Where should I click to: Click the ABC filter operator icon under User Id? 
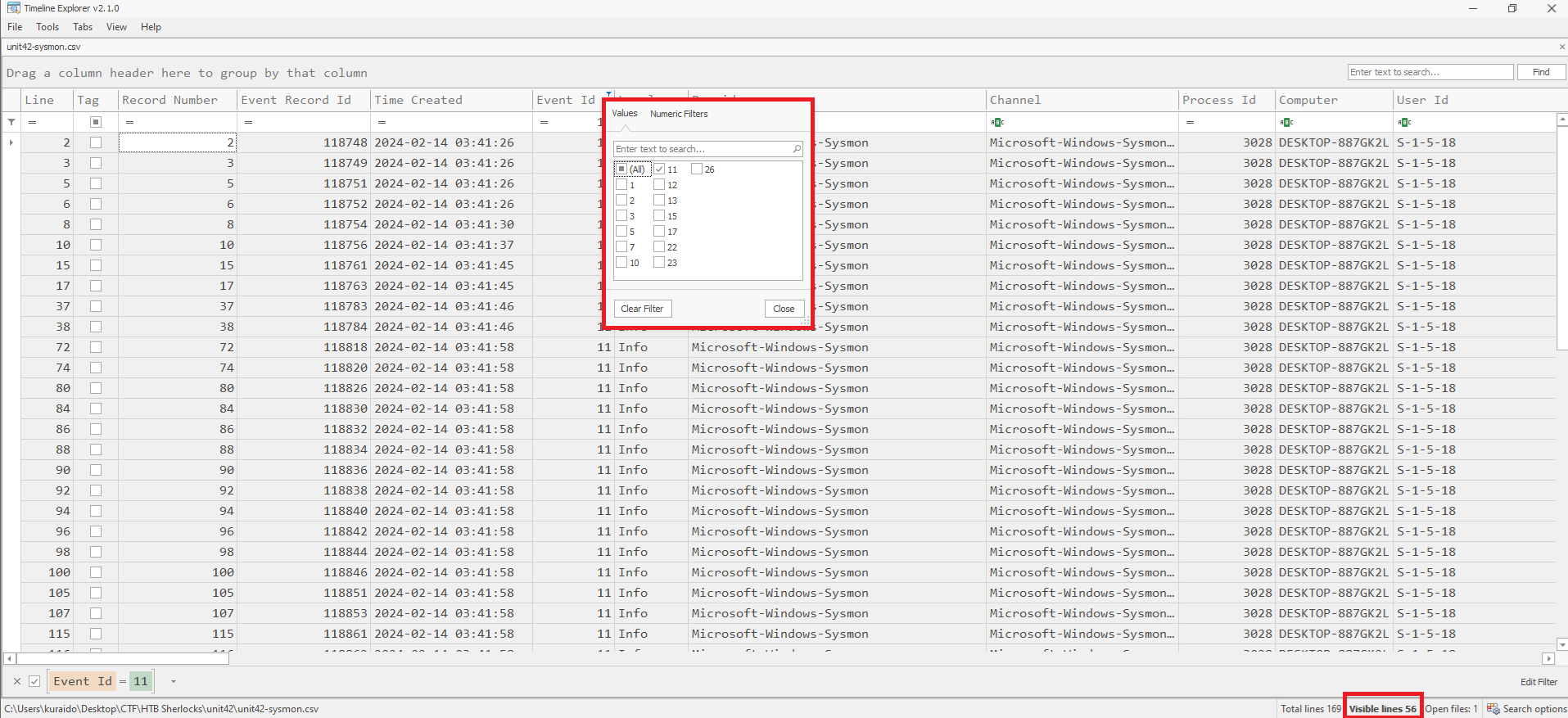pos(1404,122)
